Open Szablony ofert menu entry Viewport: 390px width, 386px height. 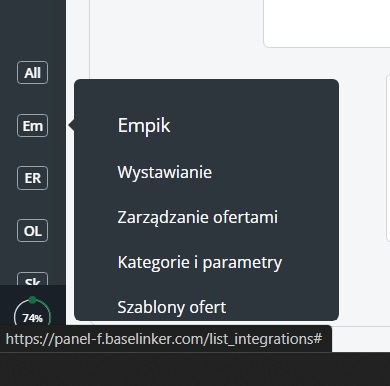tap(172, 307)
